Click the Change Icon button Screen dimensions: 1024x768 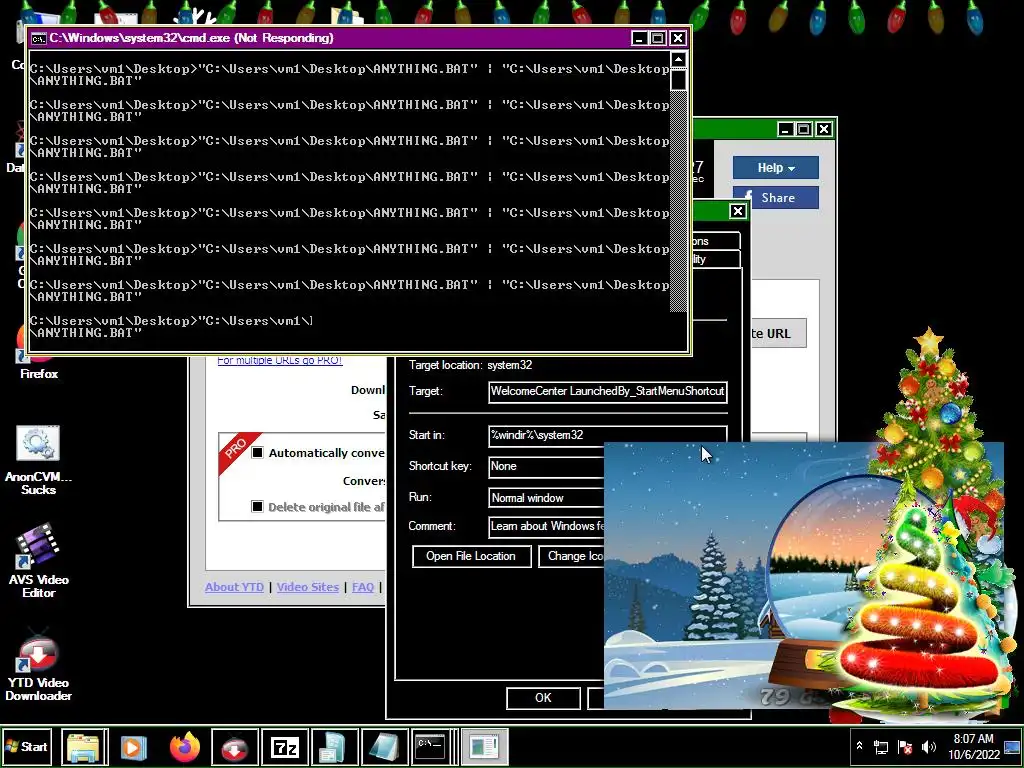pos(572,556)
